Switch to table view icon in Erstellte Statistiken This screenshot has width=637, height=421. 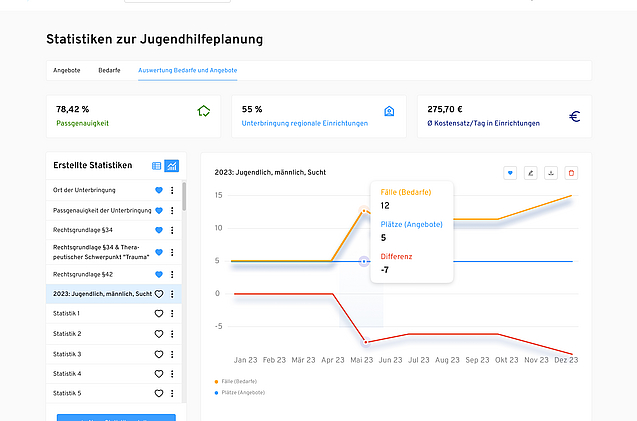[x=156, y=166]
